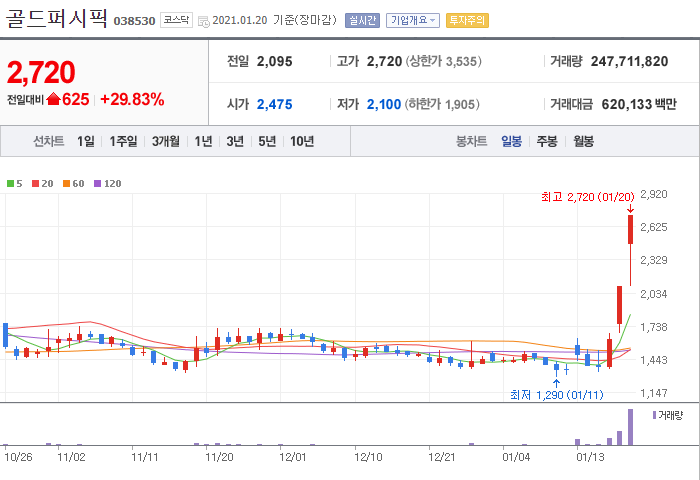Click the tallest volume bar for 01/20
700x480 pixels.
[630, 427]
